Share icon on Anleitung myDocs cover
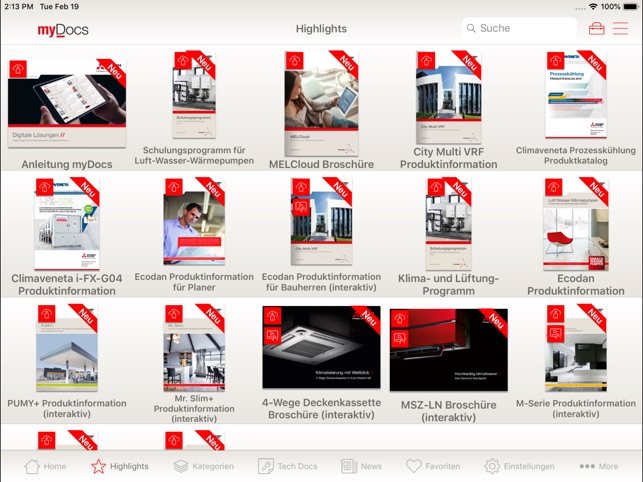643x482 pixels. [18, 69]
